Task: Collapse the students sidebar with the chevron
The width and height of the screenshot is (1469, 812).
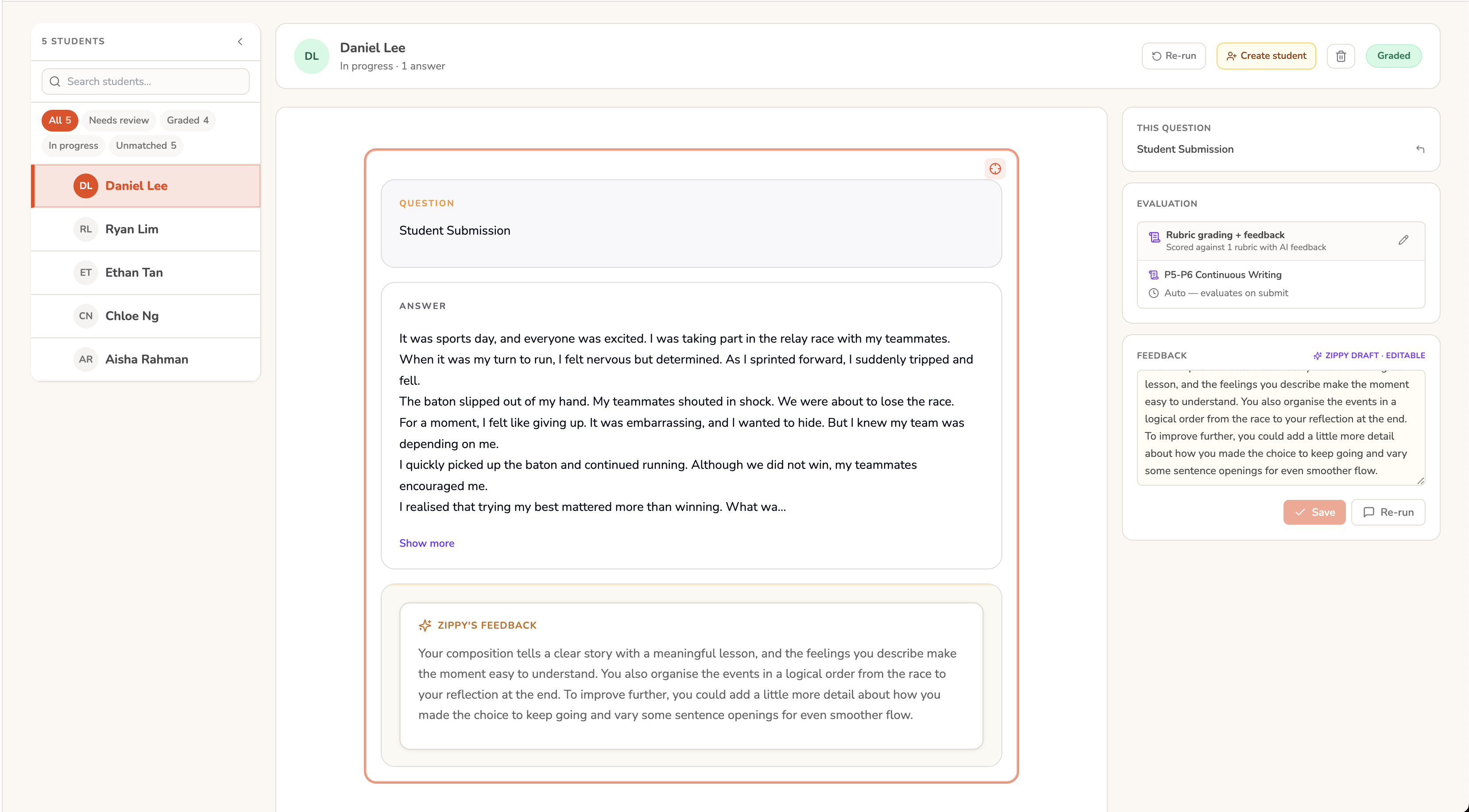Action: 240,42
